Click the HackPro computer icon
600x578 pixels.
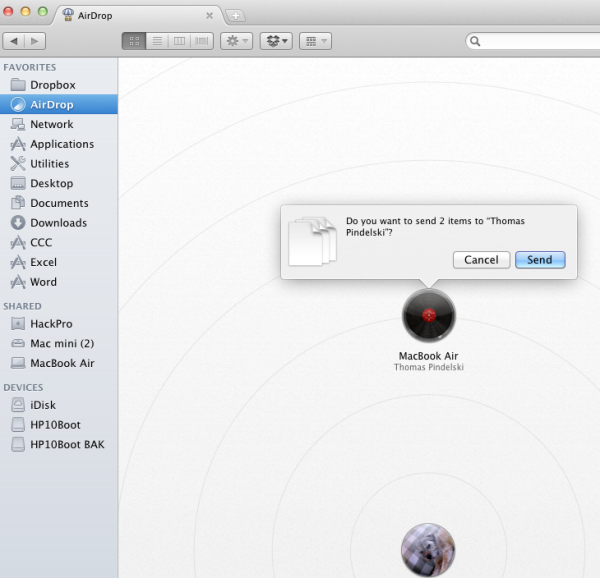(18, 324)
